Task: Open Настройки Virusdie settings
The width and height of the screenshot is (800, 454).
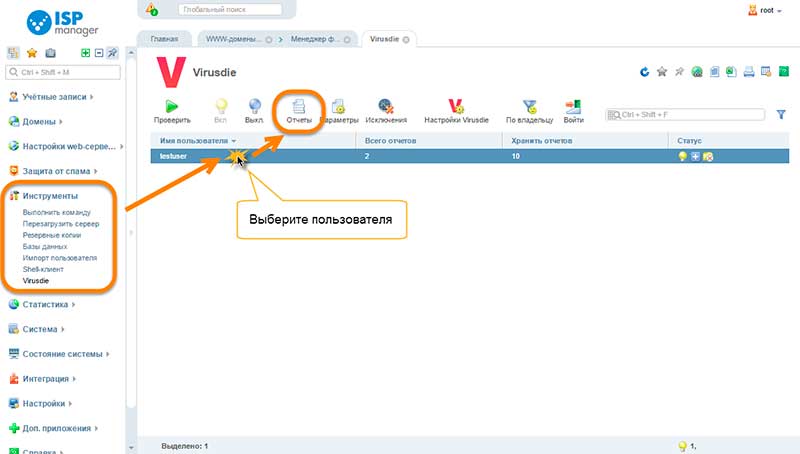Action: [456, 112]
